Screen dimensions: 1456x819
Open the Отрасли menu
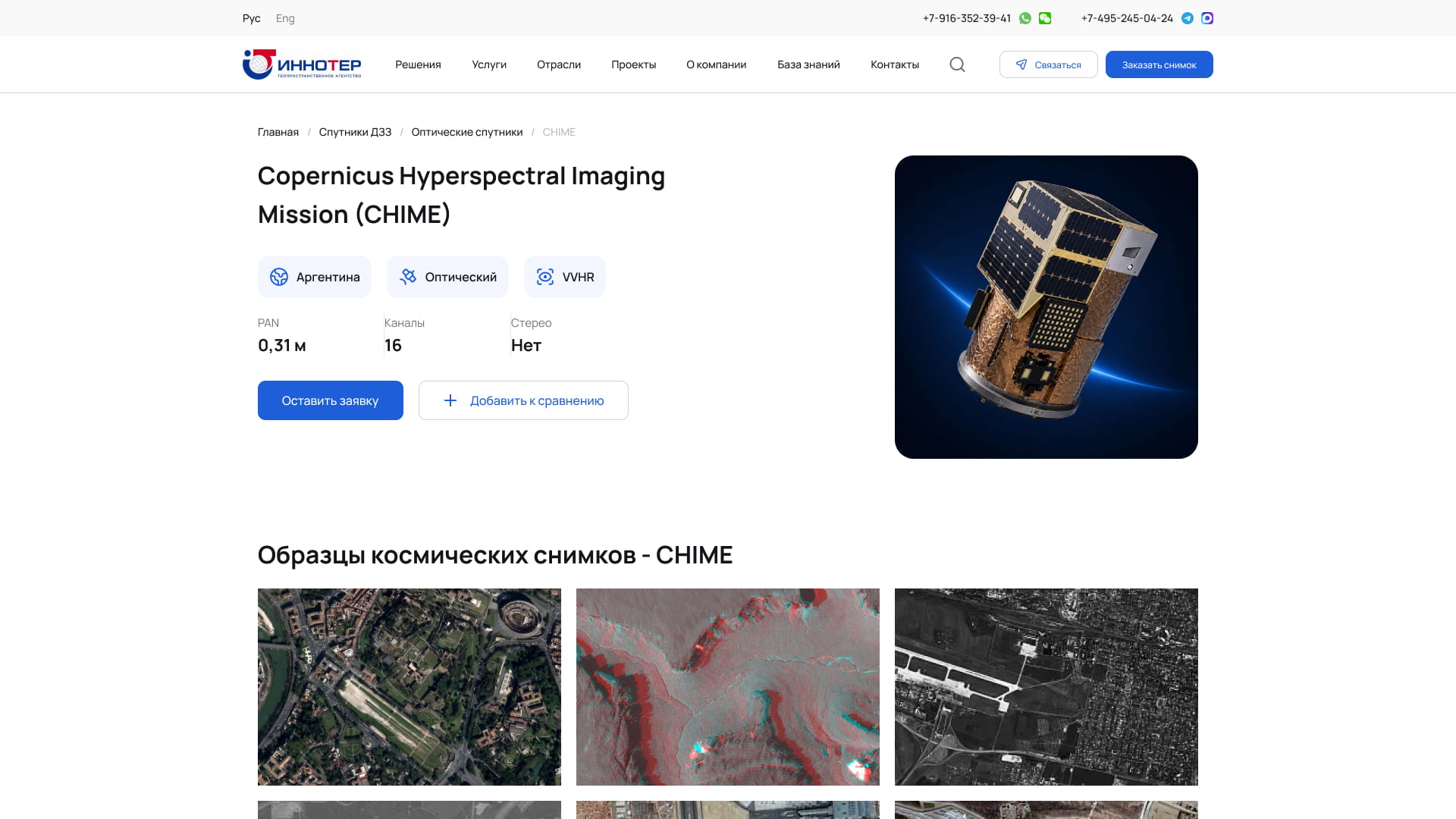pos(559,64)
